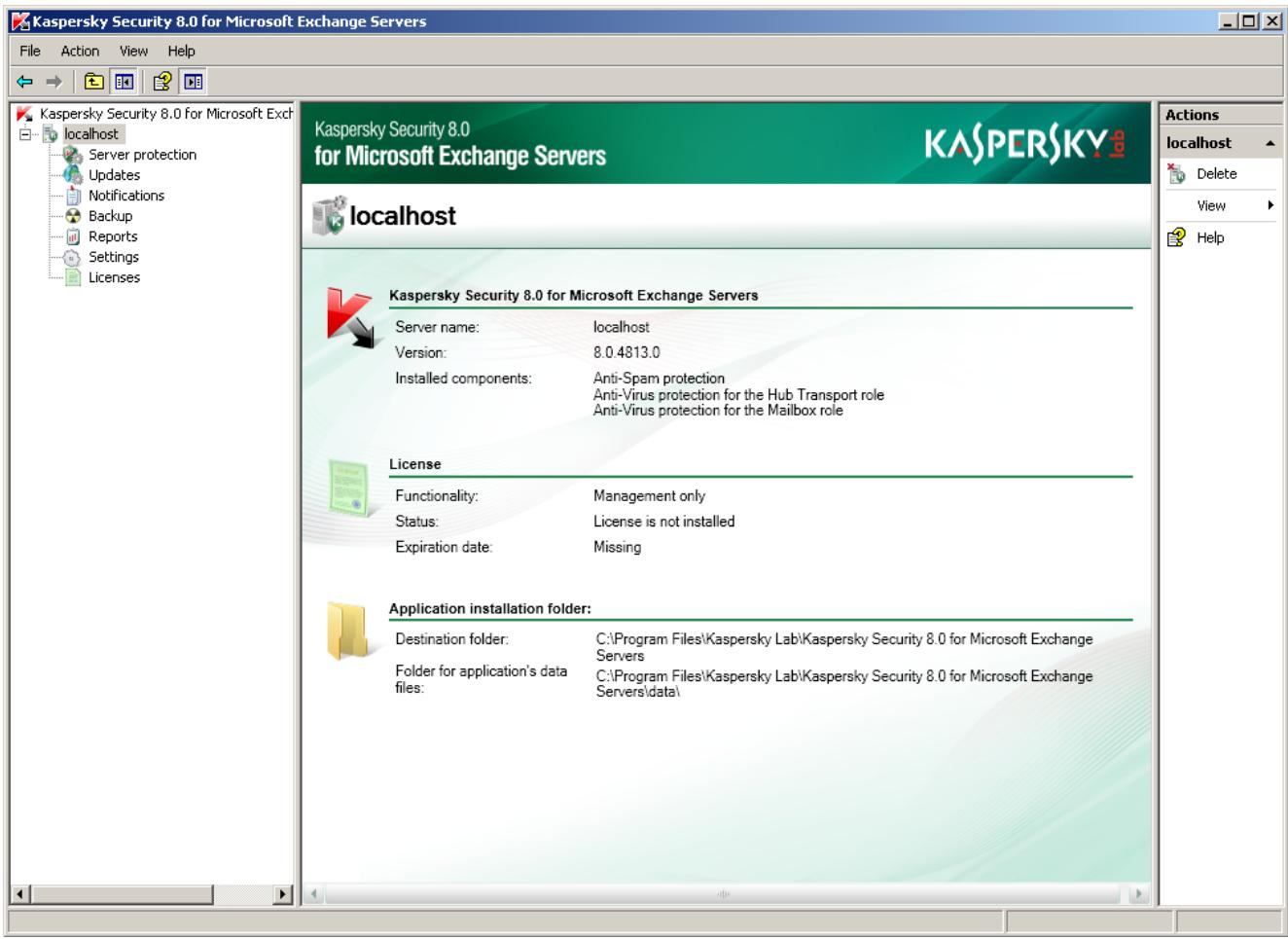Viewport: 1288px width, 939px height.
Task: Open Backup via its icon
Action: [x=71, y=215]
